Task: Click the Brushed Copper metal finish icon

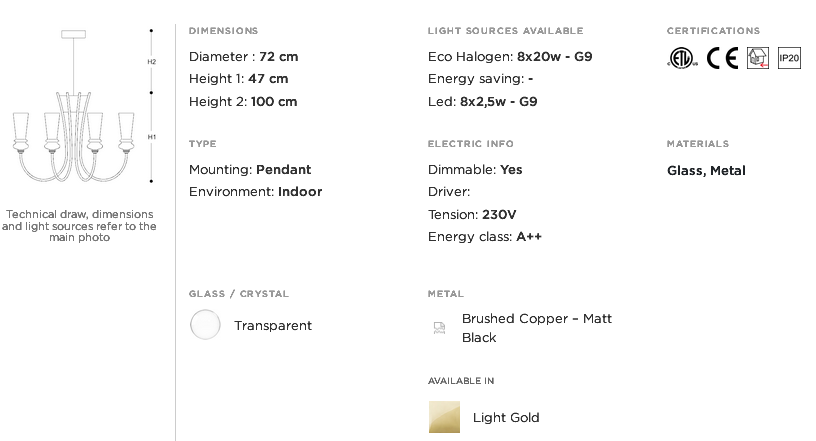Action: click(440, 327)
